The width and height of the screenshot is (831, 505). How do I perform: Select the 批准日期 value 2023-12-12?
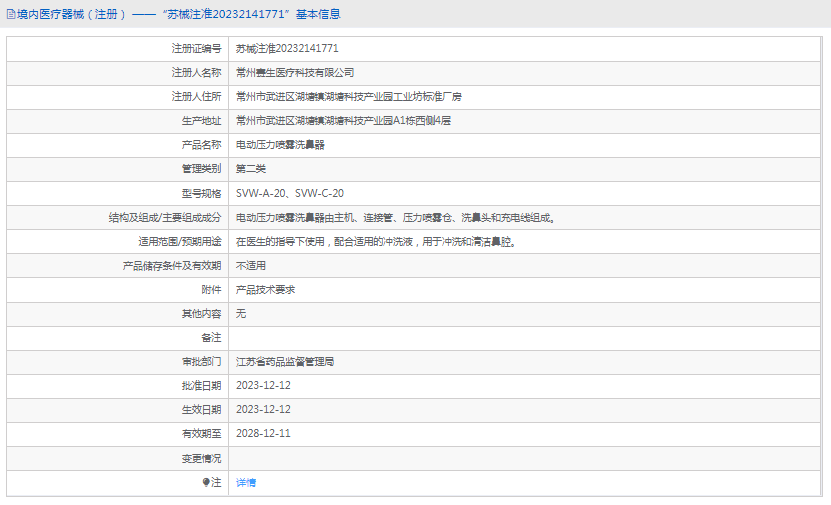(x=263, y=386)
